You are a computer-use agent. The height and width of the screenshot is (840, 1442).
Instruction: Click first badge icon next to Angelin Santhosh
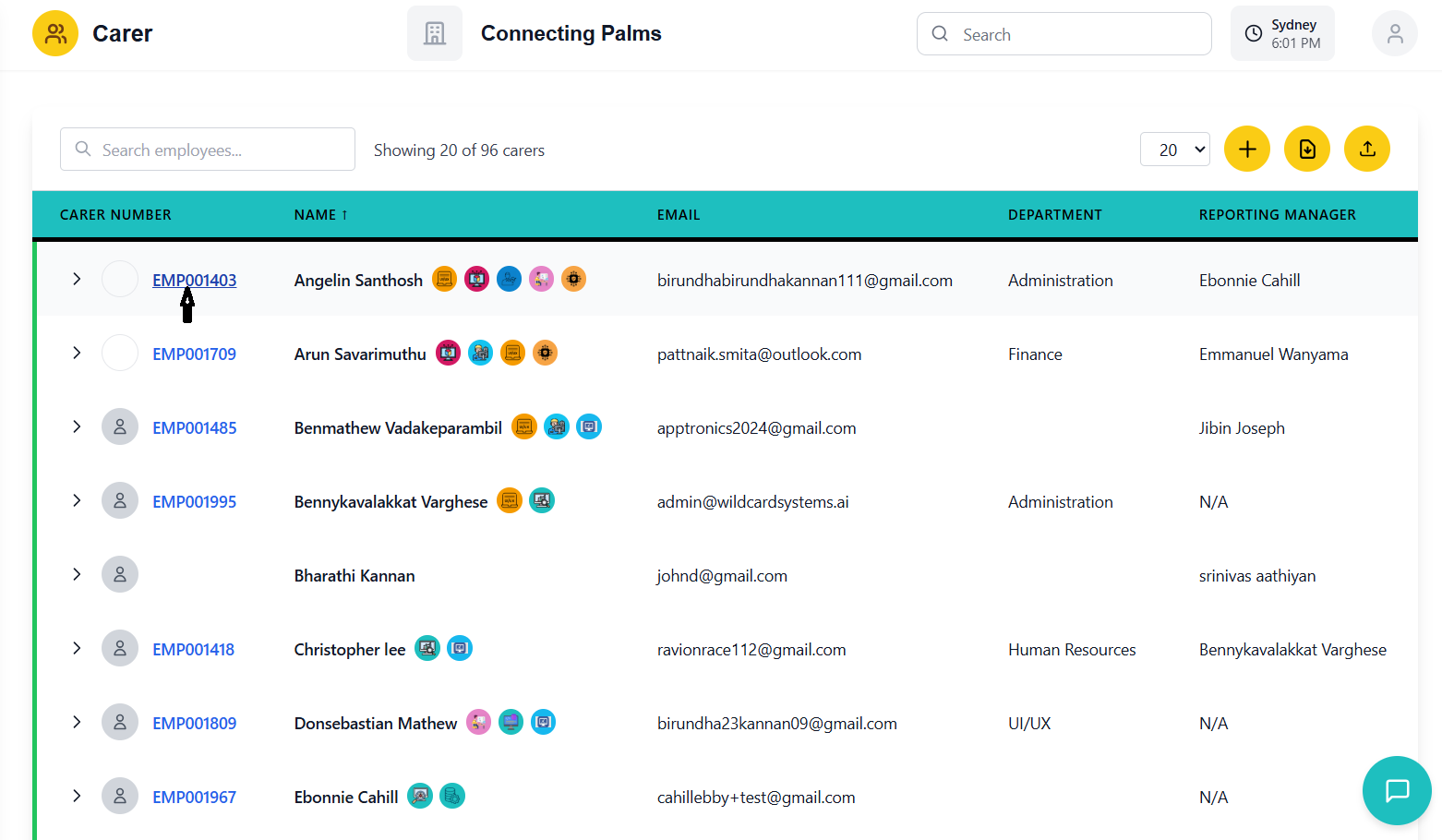coord(445,279)
